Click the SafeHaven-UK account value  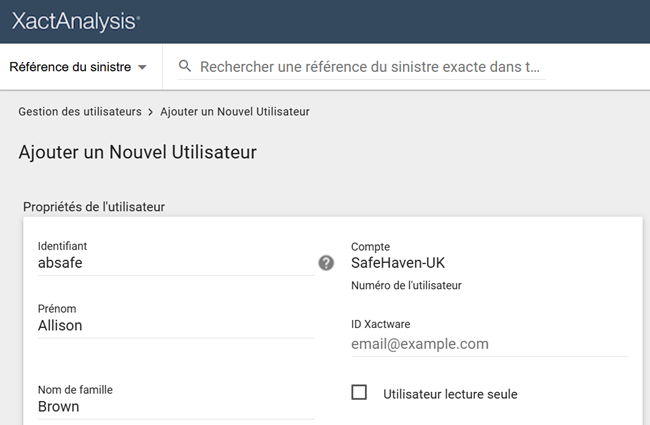398,264
